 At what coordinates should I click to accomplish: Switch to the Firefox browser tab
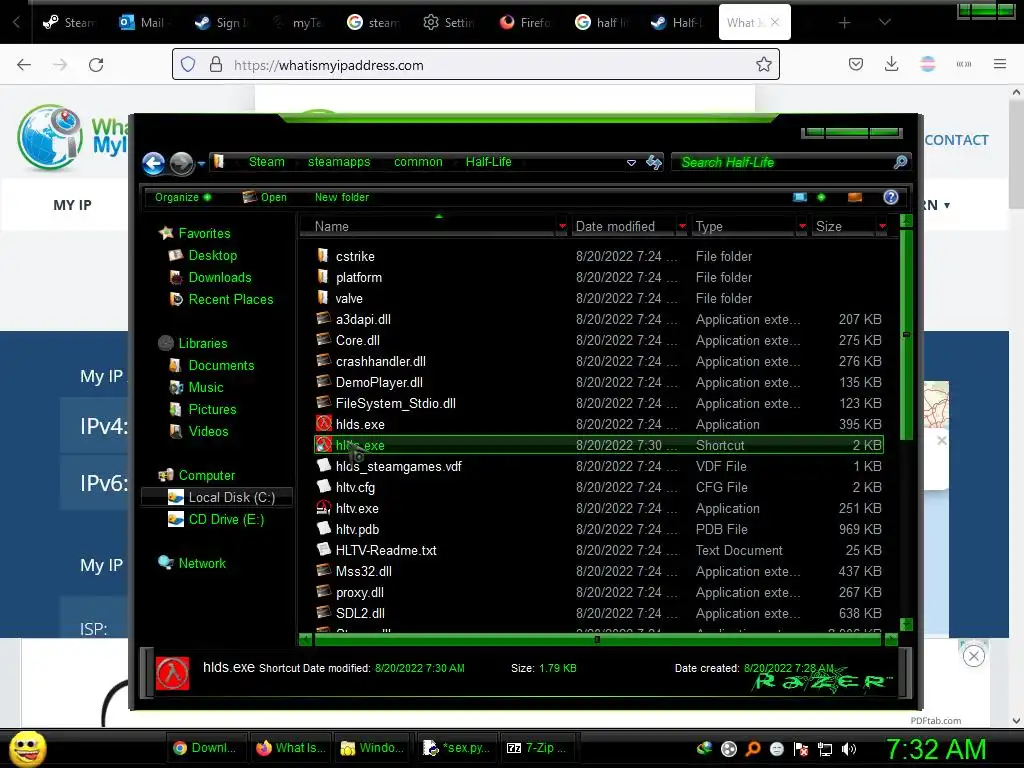click(525, 22)
